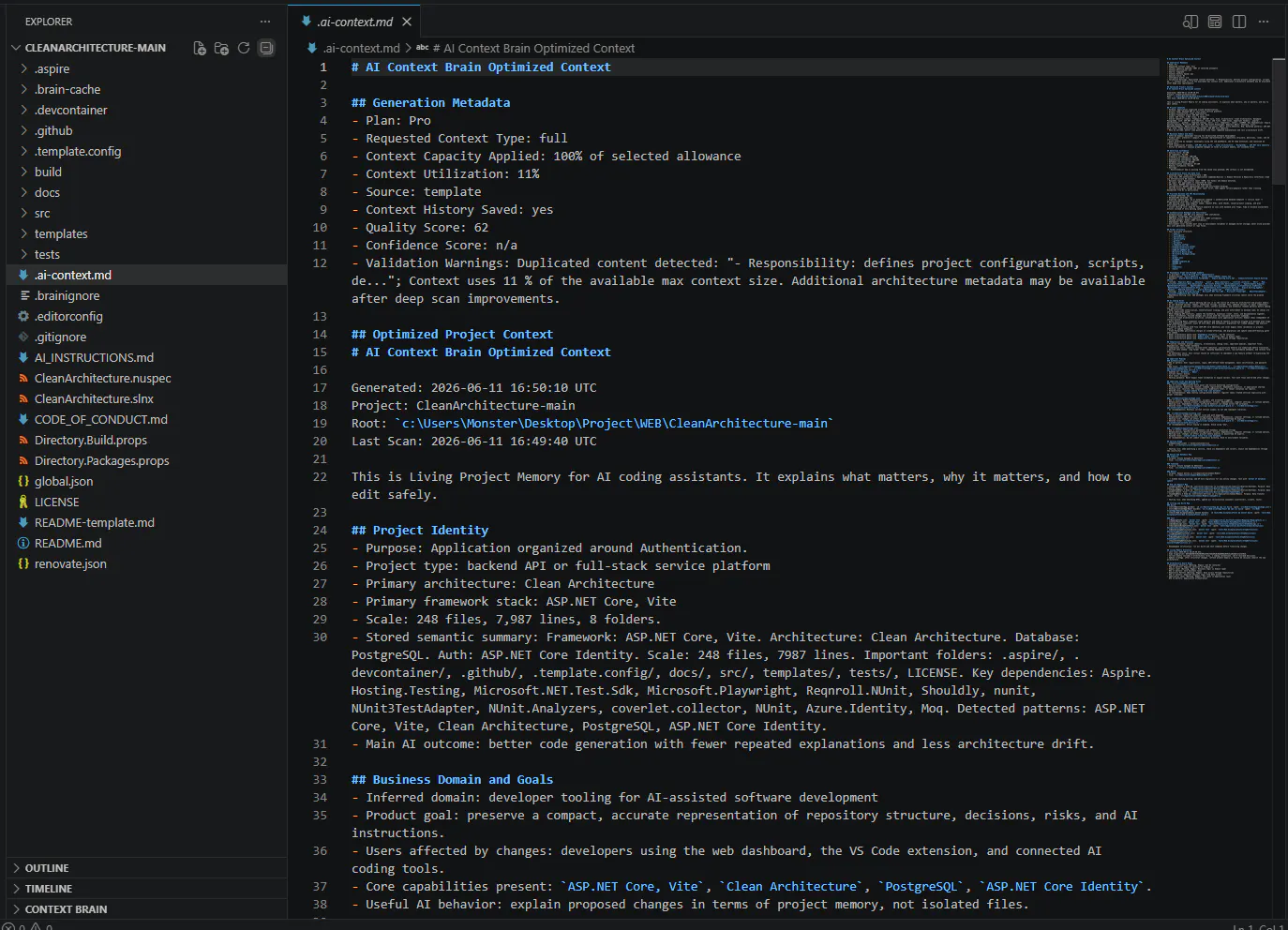Expand the .devcontainer folder
The image size is (1288, 930).
click(23, 110)
